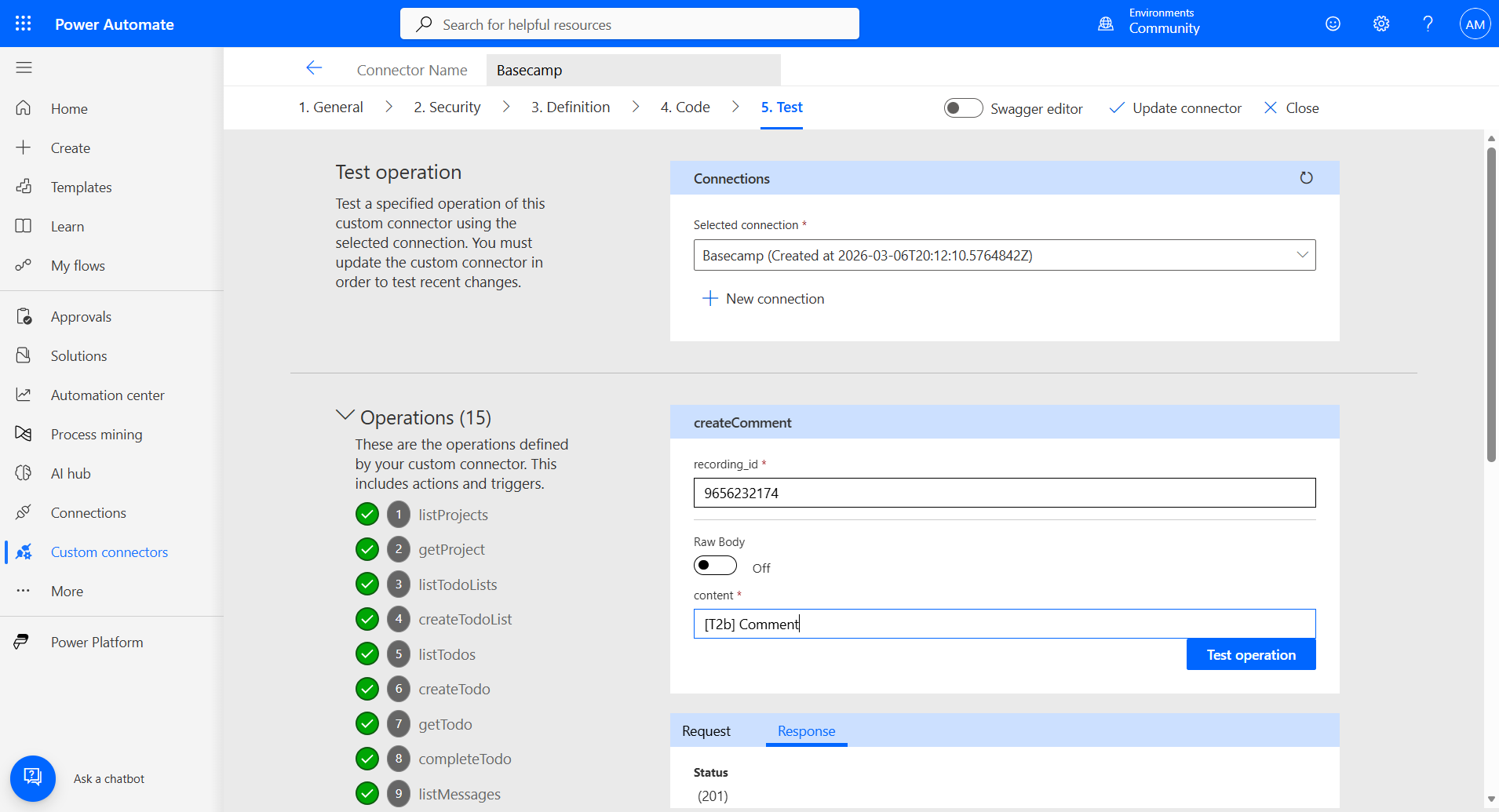1499x812 pixels.
Task: Open the Ask a chatbot button
Action: coord(33,778)
